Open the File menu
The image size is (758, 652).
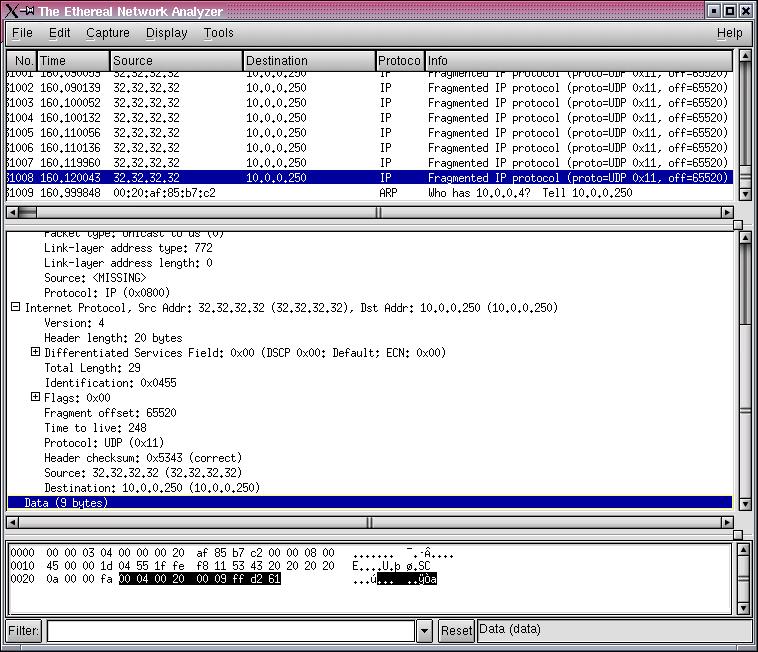click(x=22, y=32)
